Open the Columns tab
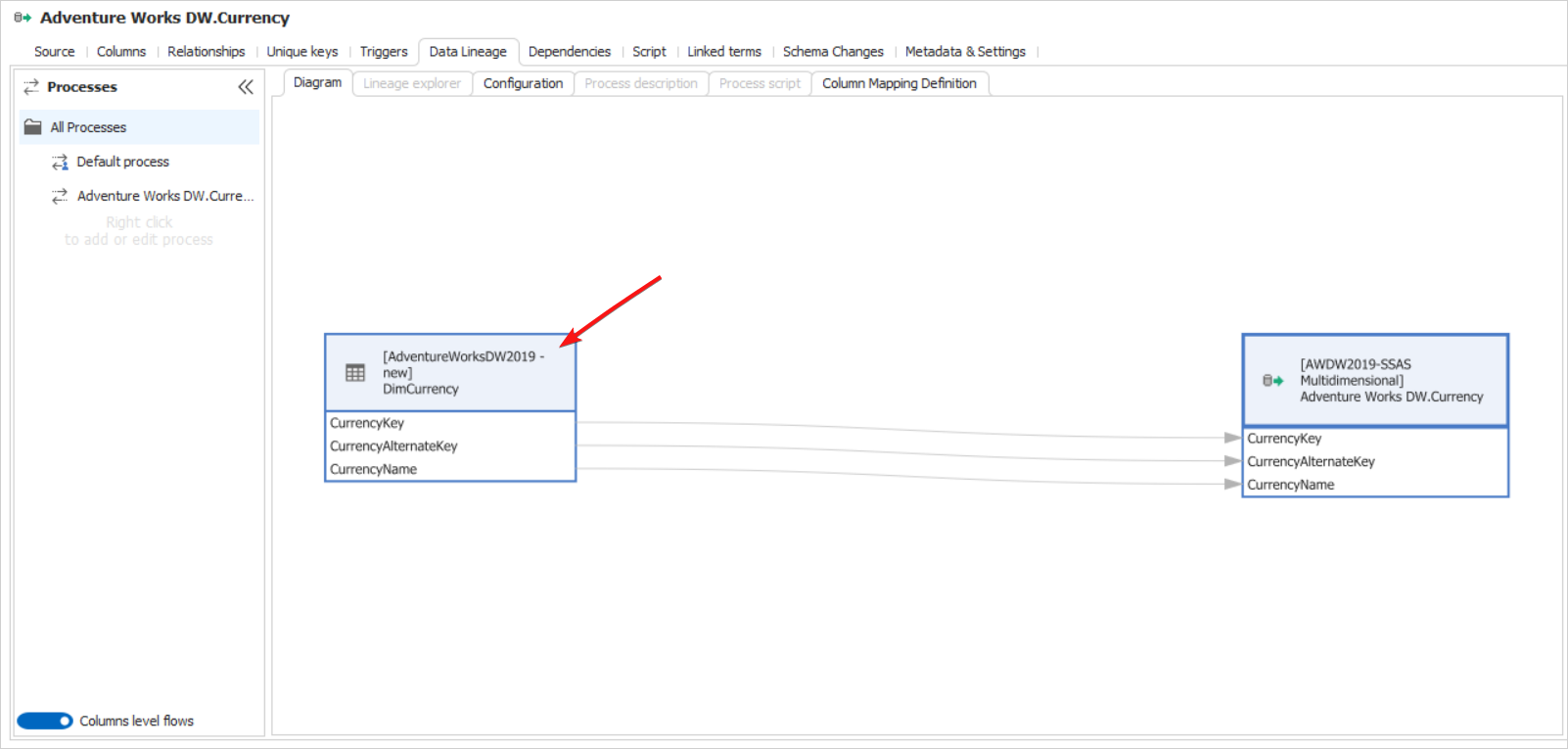The width and height of the screenshot is (1568, 749). [121, 51]
